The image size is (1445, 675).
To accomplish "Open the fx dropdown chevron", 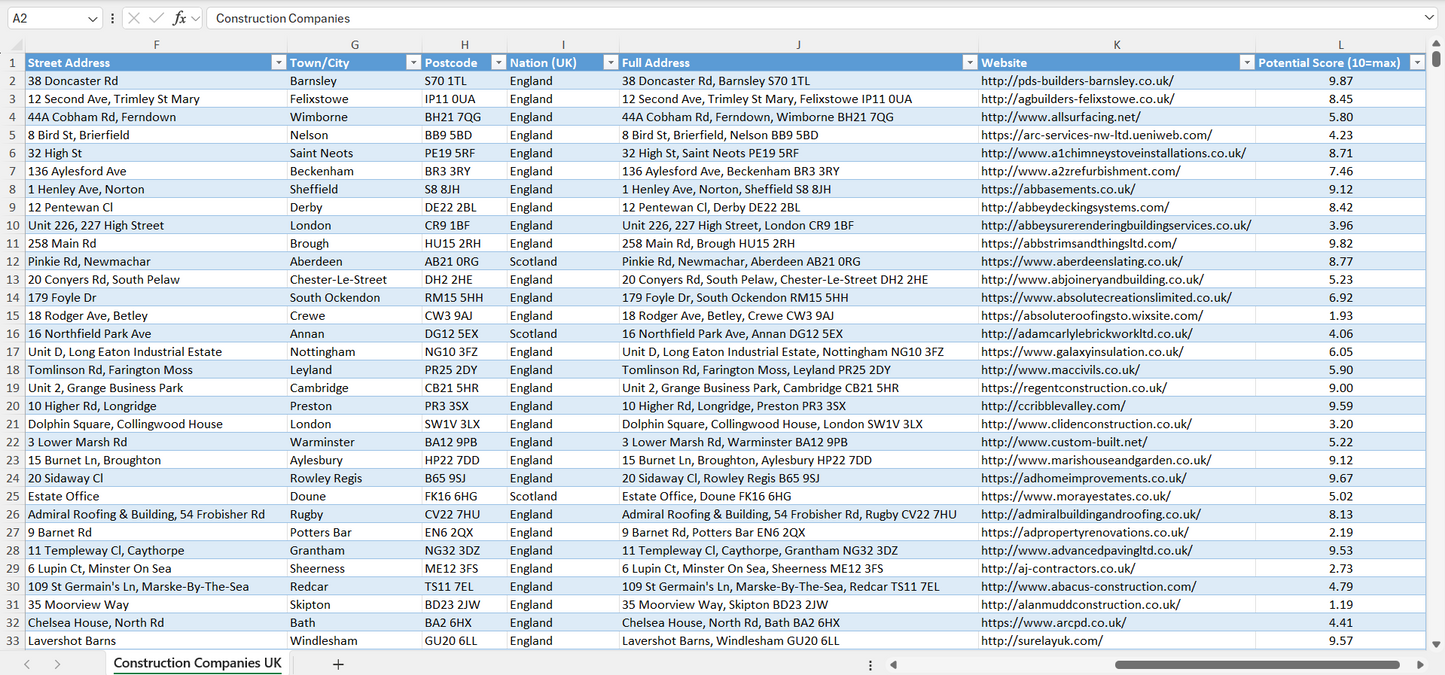I will [196, 18].
